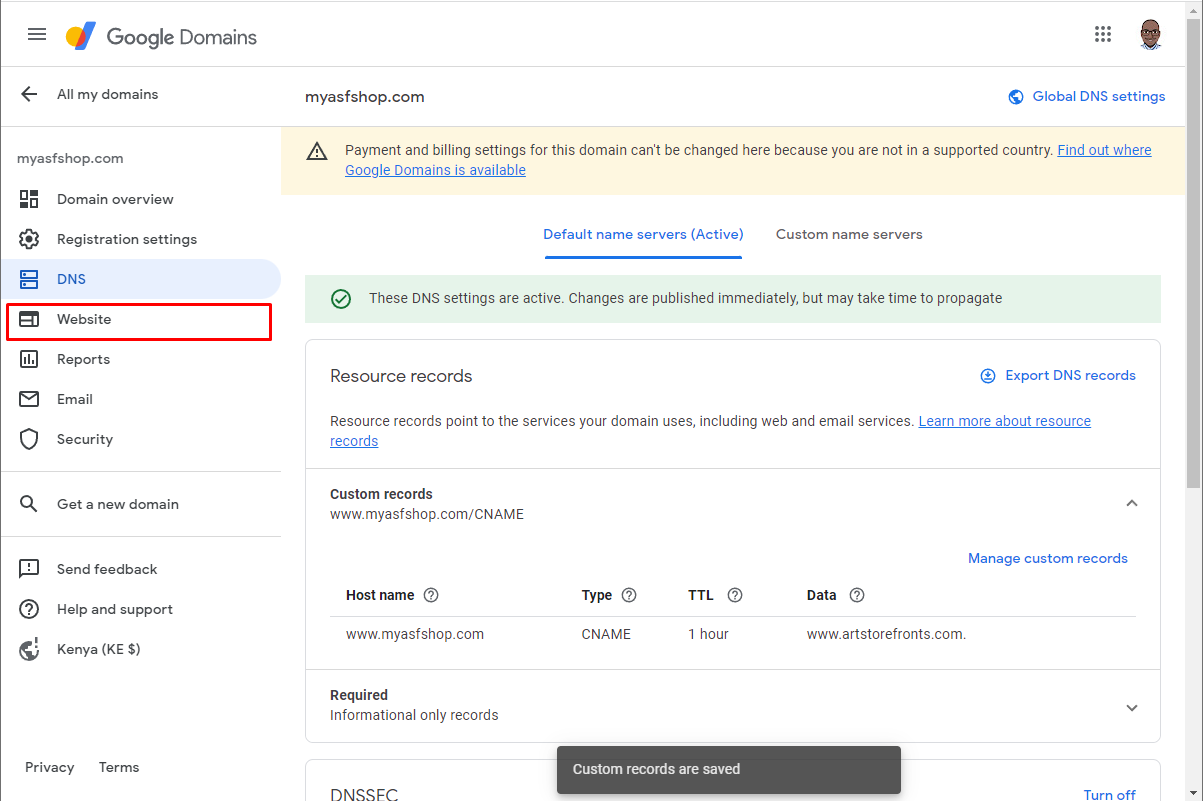Click the Data column help icon
This screenshot has height=801, width=1203.
click(x=857, y=595)
